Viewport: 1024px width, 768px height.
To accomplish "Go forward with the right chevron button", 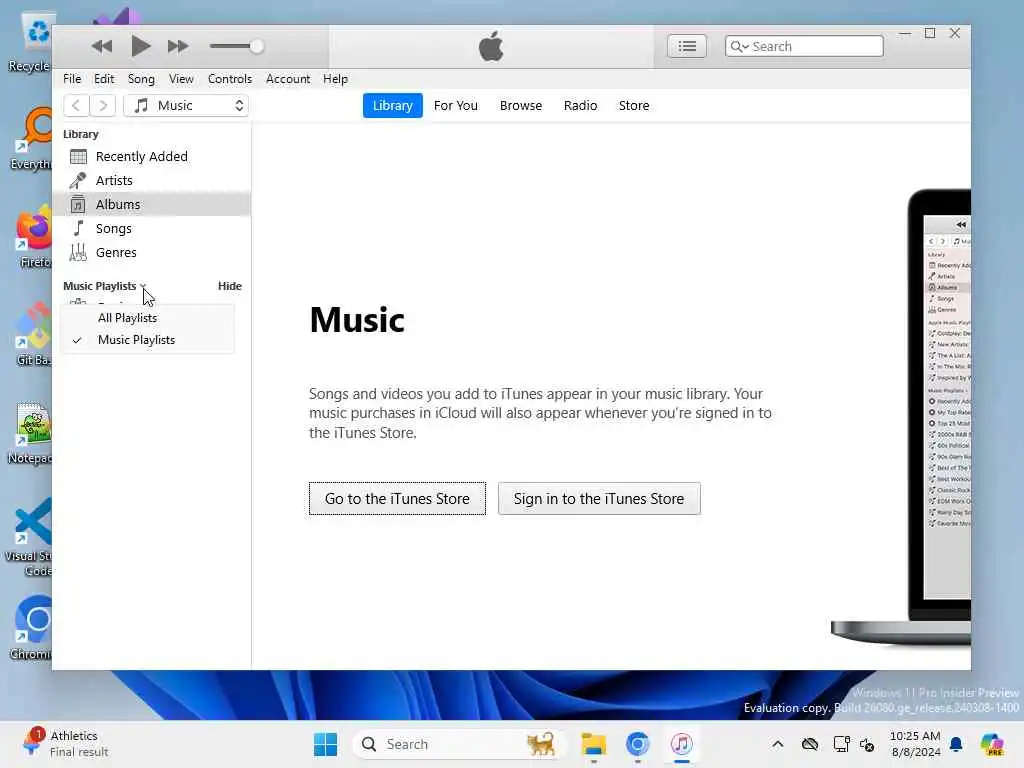I will click(x=103, y=106).
